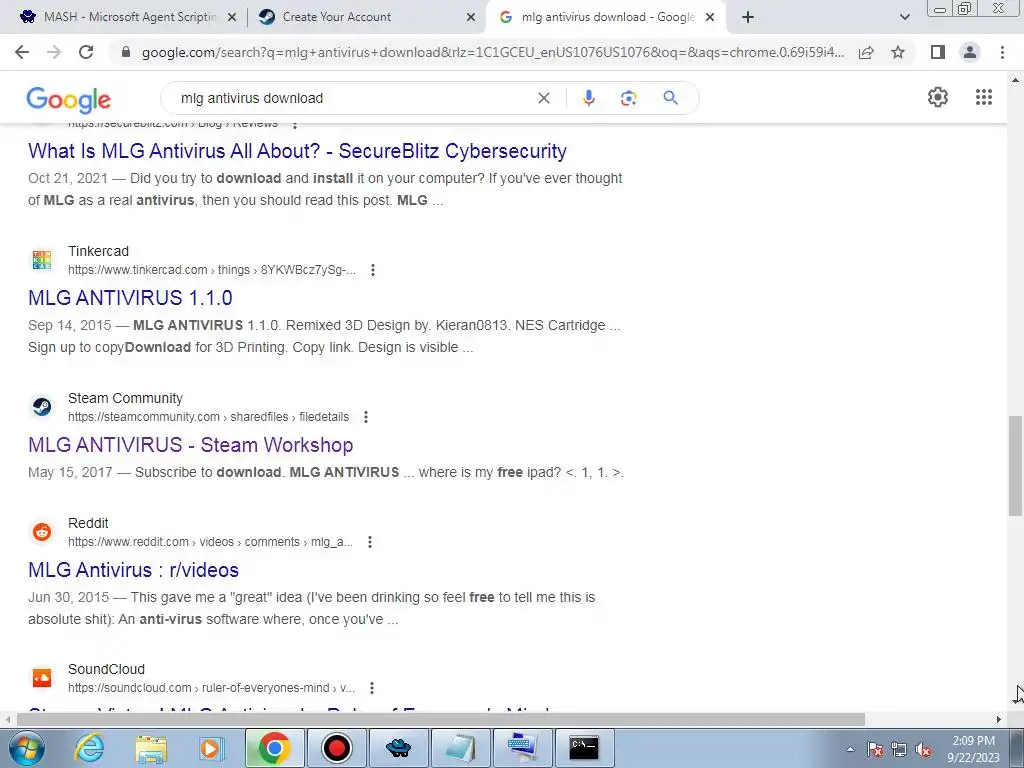Open more options for SoundCloud result
The image size is (1024, 768).
click(372, 688)
